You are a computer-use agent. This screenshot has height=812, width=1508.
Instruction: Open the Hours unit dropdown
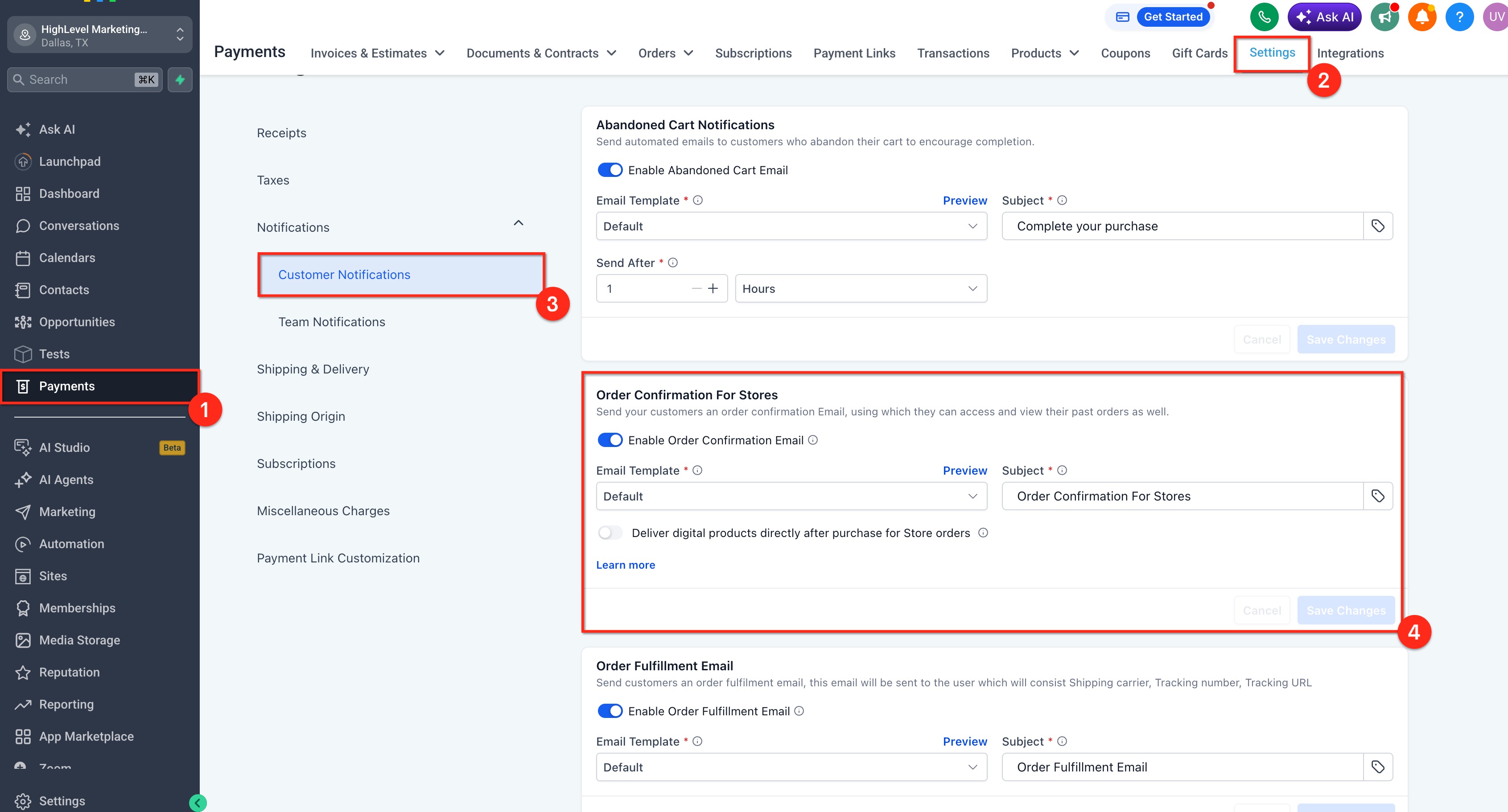point(861,289)
